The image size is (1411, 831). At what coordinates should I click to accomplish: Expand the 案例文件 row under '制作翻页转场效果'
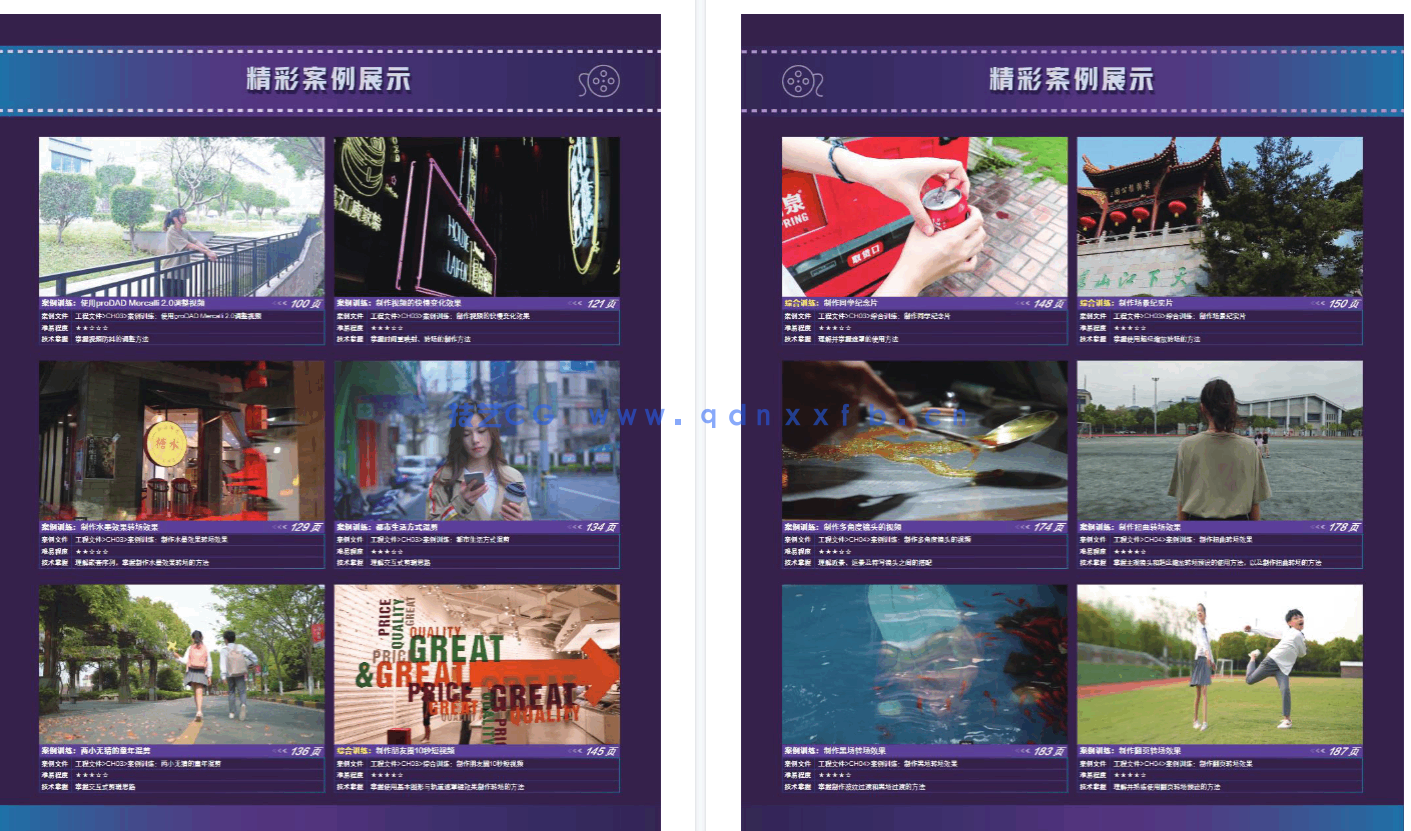tap(1200, 765)
